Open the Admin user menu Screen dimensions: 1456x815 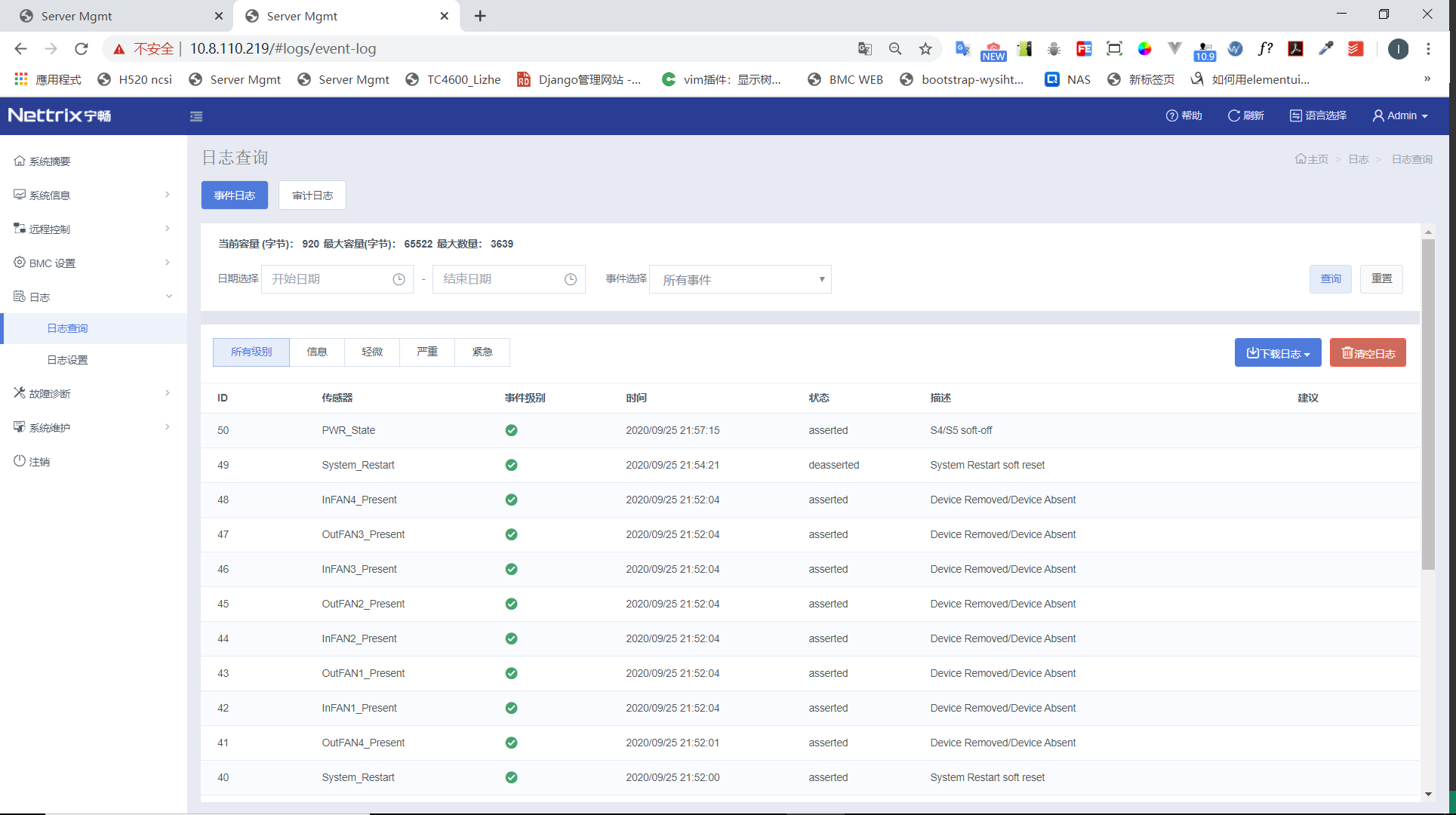[x=1400, y=115]
